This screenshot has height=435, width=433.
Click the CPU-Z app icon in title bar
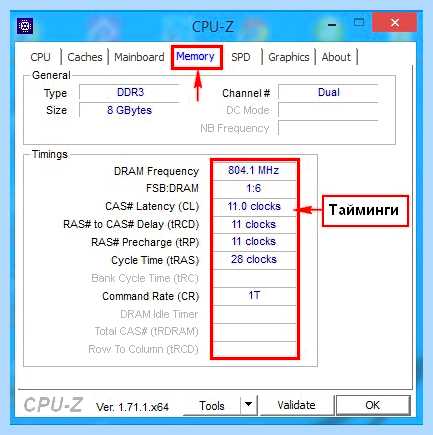(25, 26)
